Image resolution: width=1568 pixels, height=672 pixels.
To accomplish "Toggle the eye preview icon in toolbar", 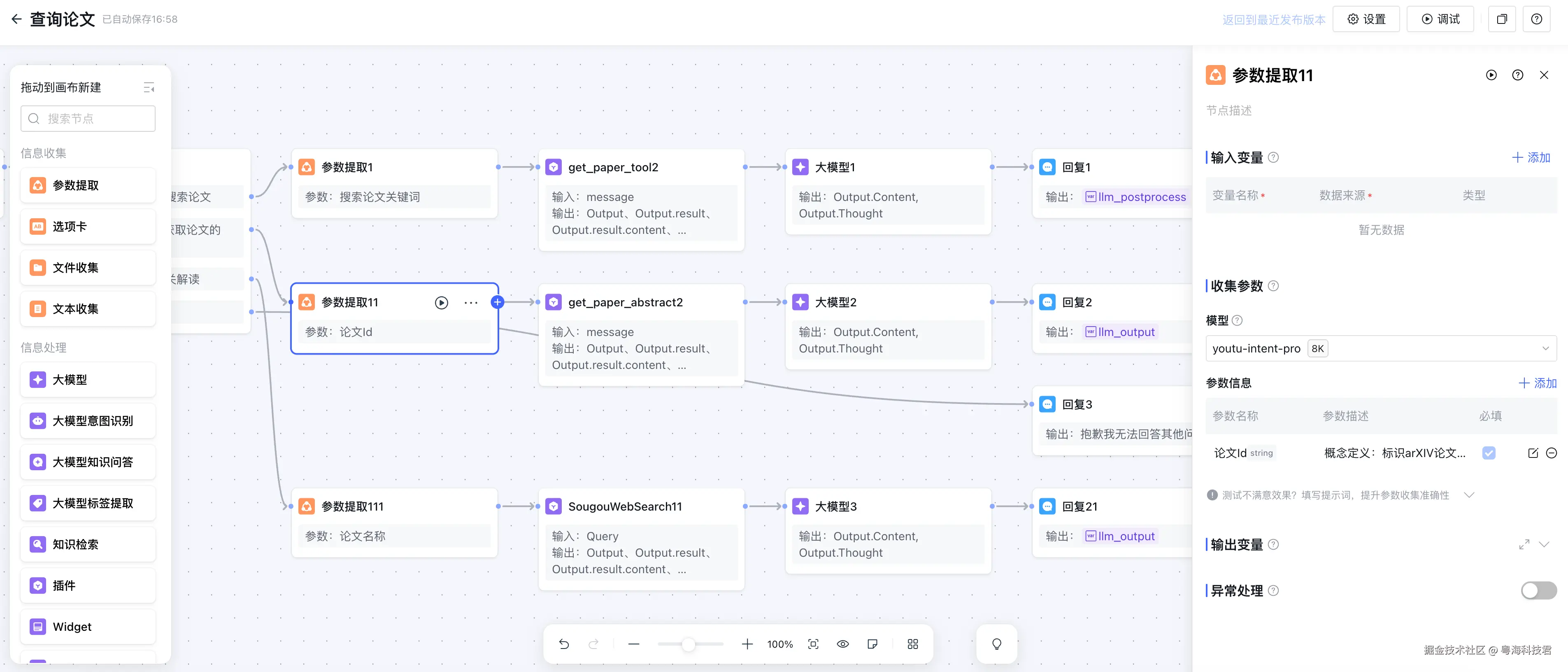I will (x=842, y=644).
